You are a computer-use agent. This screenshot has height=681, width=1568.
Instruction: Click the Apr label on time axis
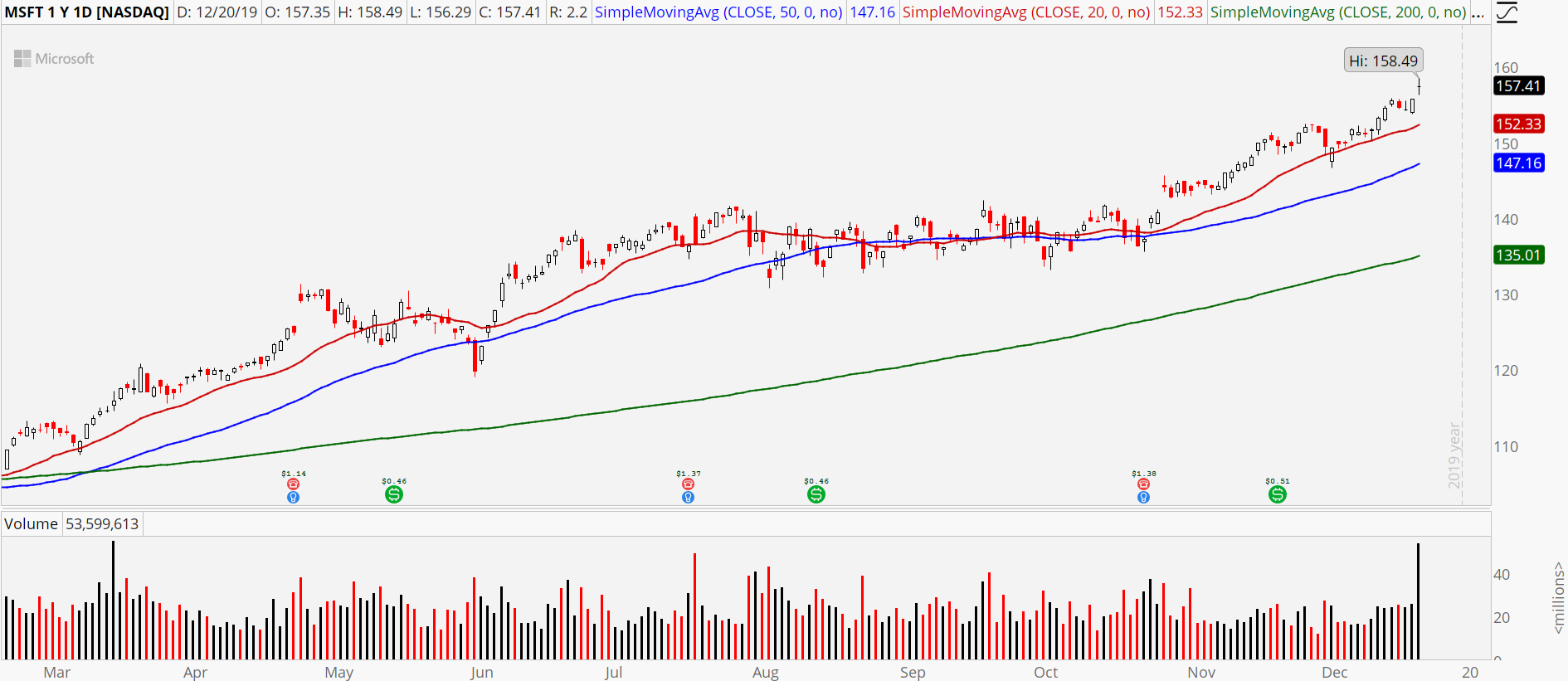pyautogui.click(x=195, y=673)
